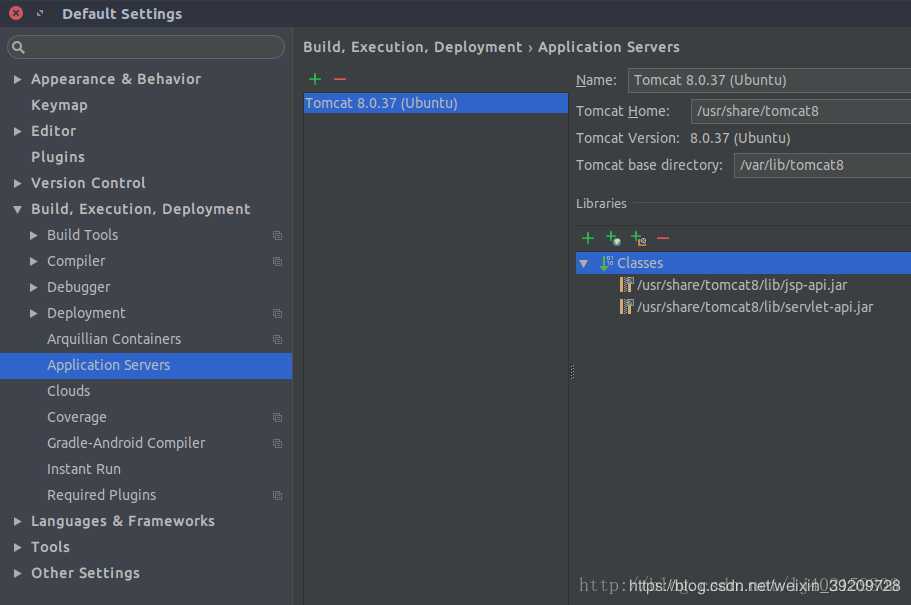Expand the Debugger node arrow

[x=34, y=287]
